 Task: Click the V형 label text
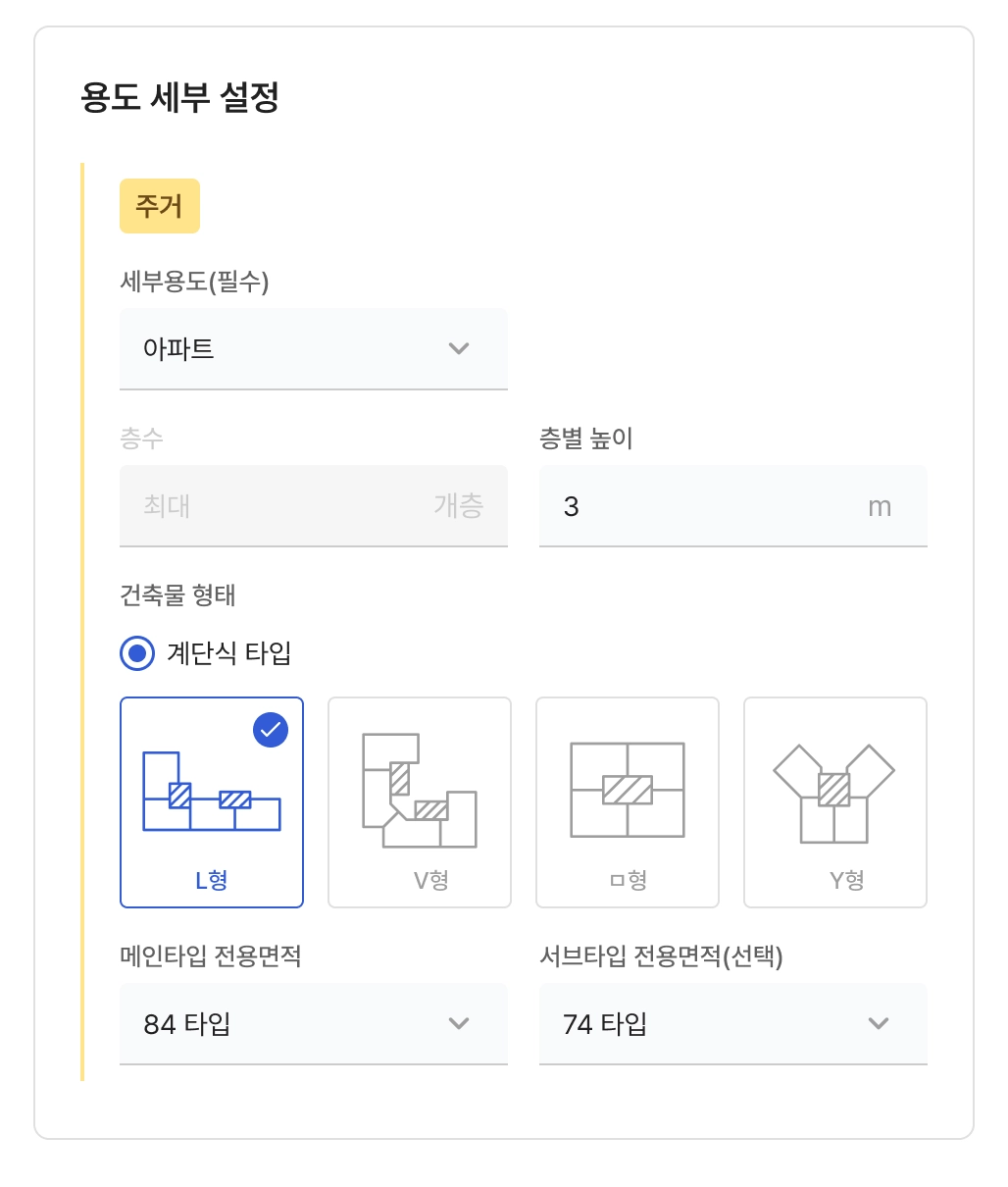pos(431,880)
